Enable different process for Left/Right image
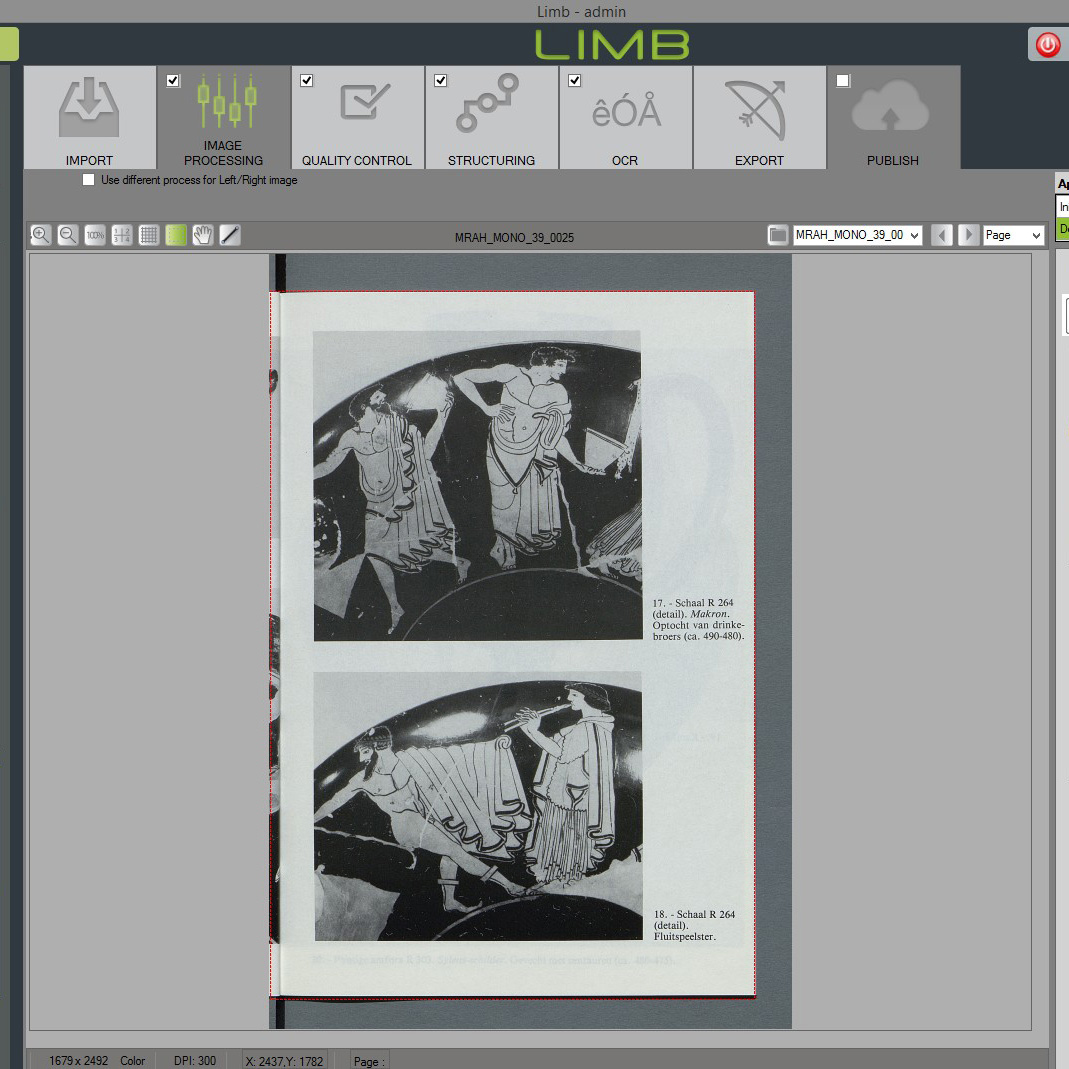The image size is (1069, 1069). [x=89, y=180]
